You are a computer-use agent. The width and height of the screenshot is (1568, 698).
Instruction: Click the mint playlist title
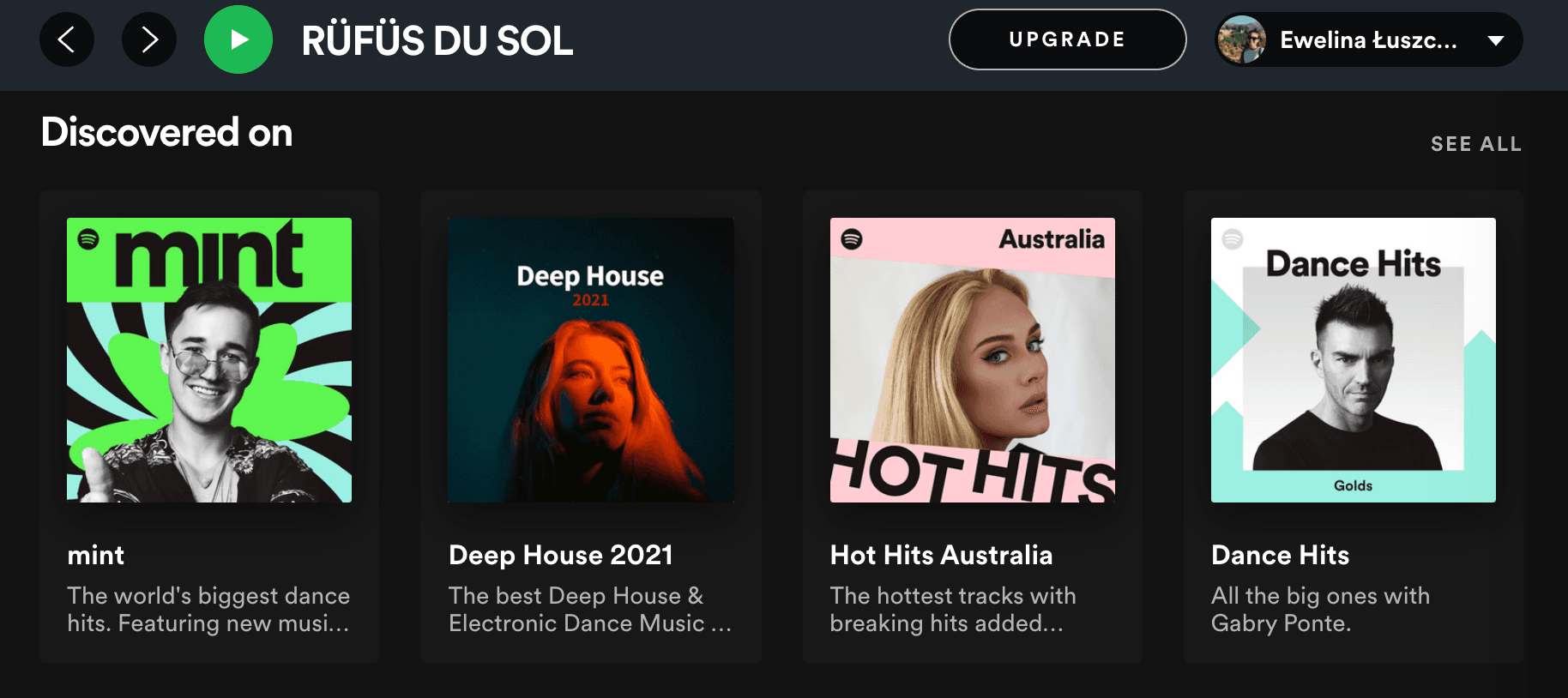(x=96, y=555)
